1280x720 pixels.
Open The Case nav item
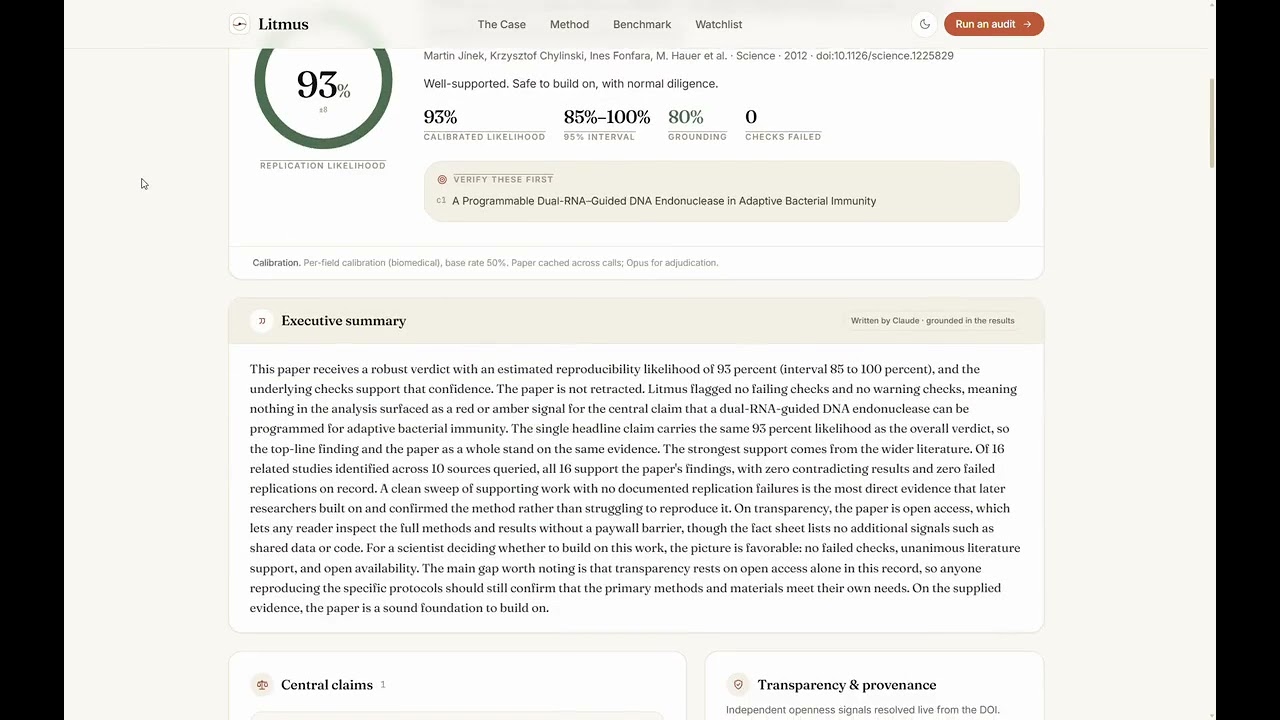click(x=501, y=24)
